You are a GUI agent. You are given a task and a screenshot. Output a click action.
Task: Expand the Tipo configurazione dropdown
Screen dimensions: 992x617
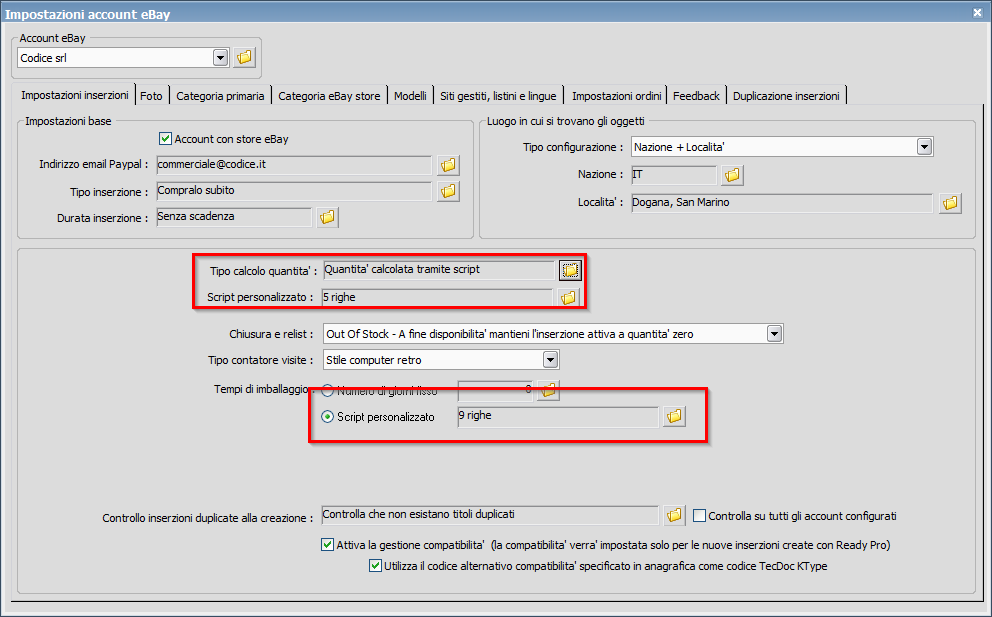(924, 147)
